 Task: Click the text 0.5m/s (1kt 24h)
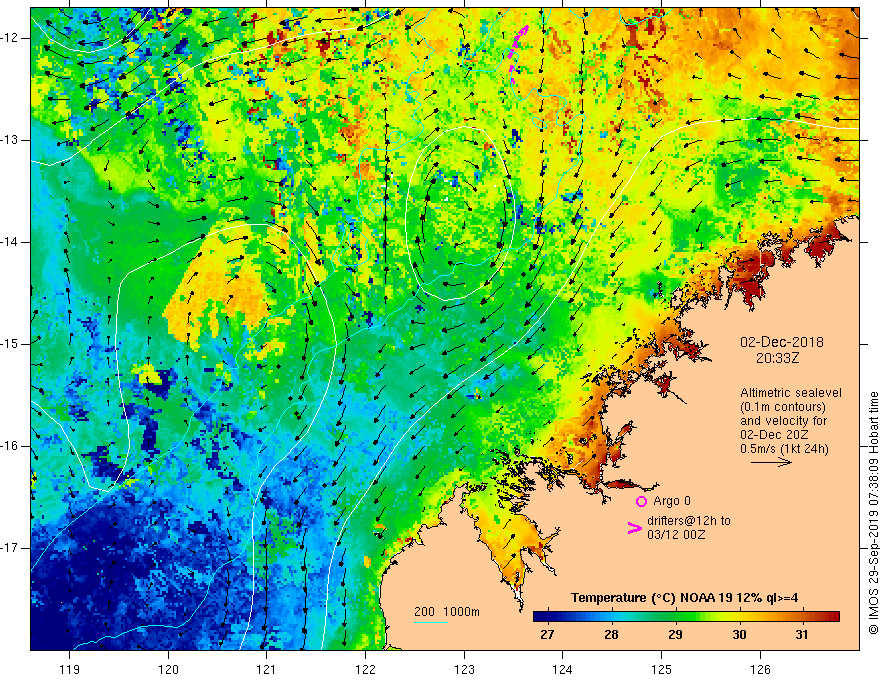pyautogui.click(x=784, y=449)
